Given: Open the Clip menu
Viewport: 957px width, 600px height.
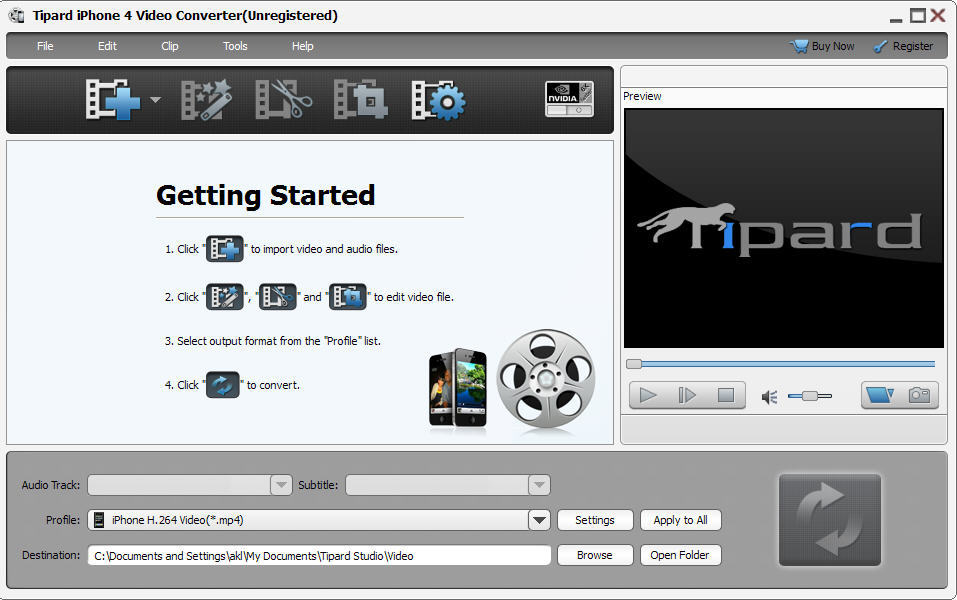Looking at the screenshot, I should coord(170,46).
